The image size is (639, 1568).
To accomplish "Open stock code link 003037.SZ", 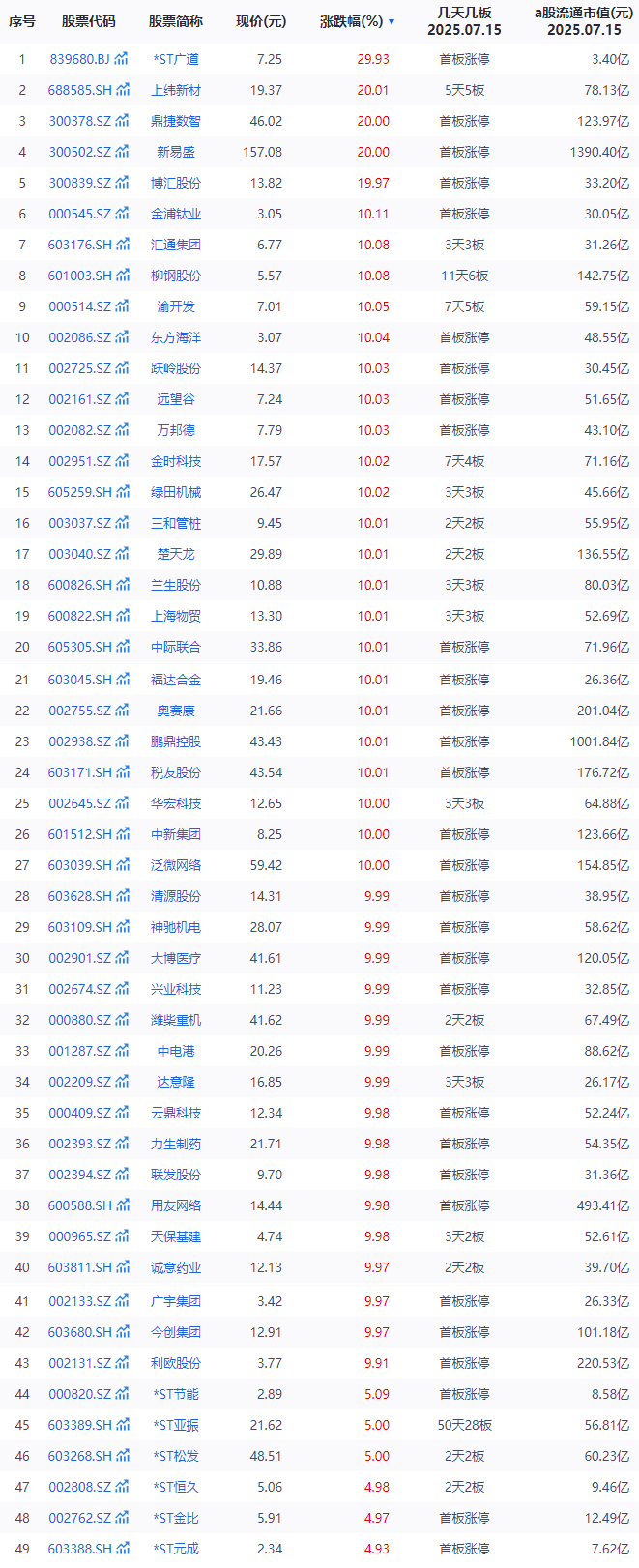I will tap(80, 523).
